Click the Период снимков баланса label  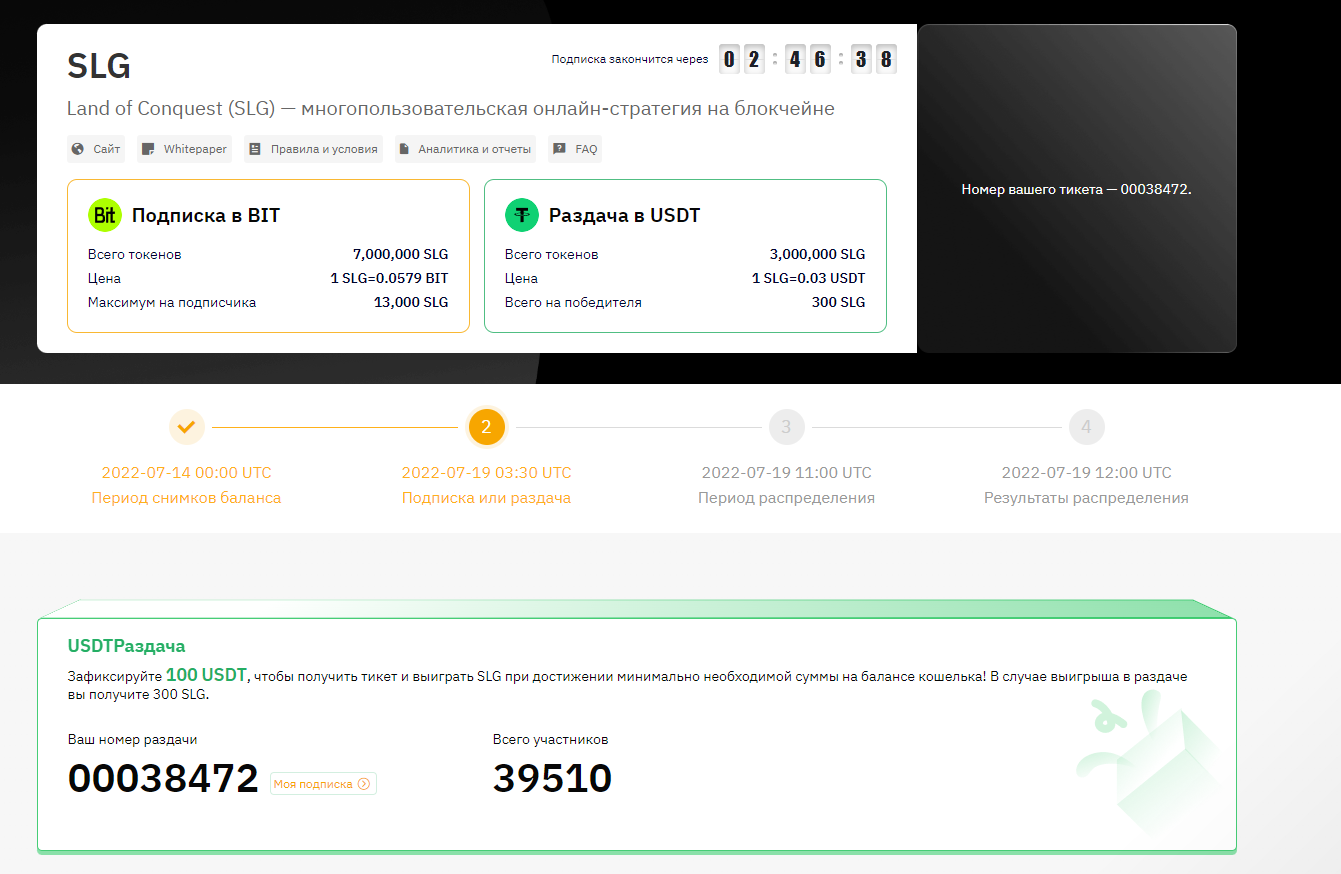point(186,498)
